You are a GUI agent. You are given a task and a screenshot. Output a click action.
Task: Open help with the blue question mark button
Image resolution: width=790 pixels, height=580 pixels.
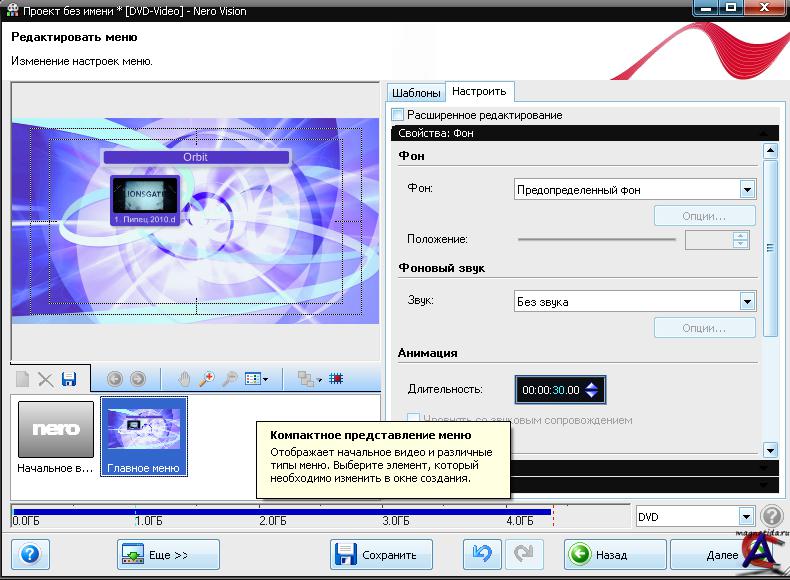[30, 555]
